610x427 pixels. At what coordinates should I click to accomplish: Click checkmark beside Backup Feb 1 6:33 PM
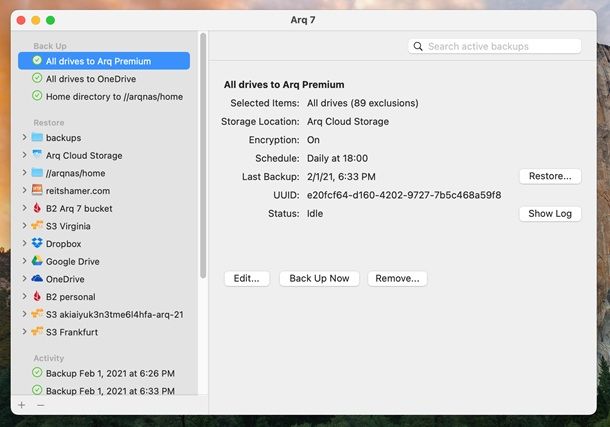37,390
